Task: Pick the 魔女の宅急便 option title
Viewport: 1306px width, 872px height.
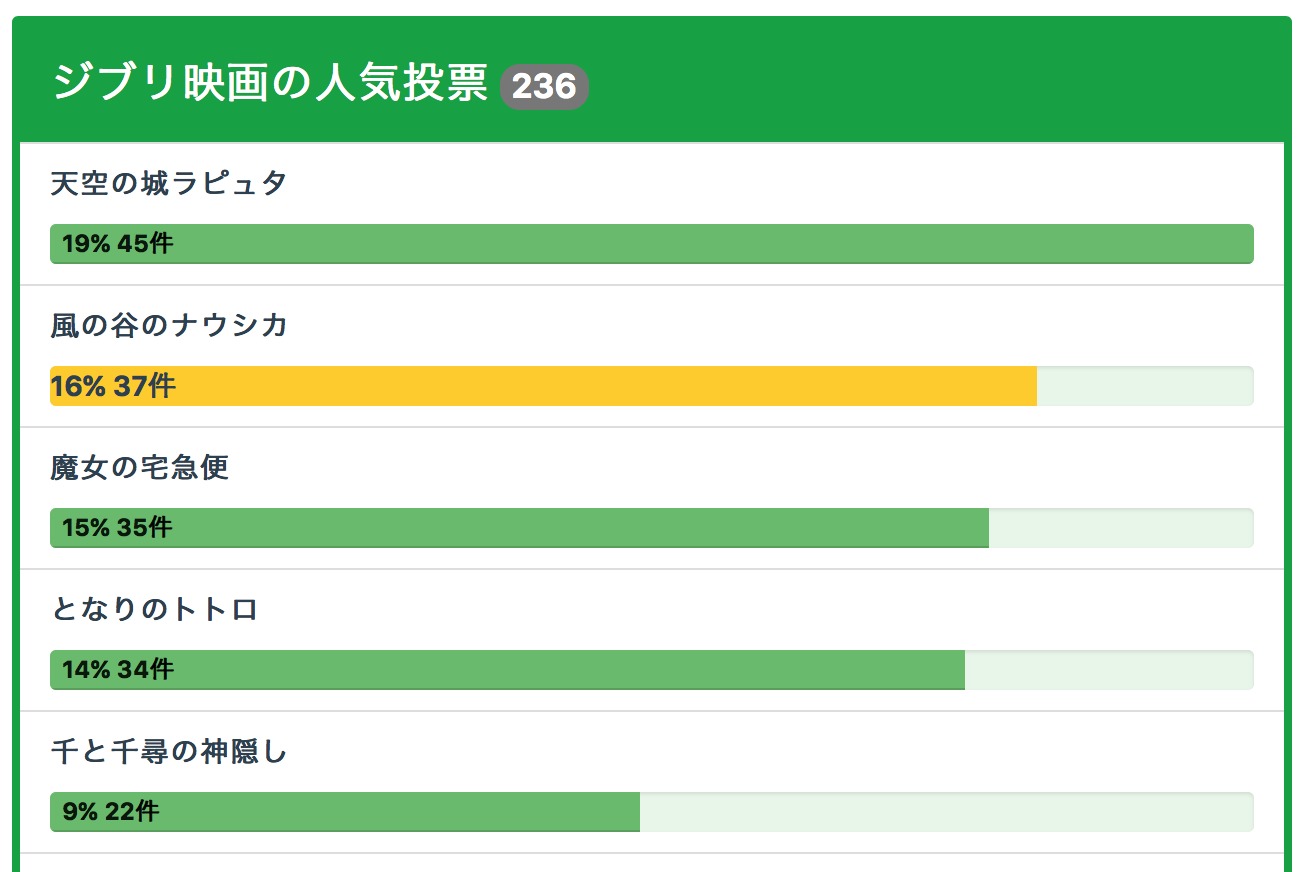Action: tap(140, 468)
